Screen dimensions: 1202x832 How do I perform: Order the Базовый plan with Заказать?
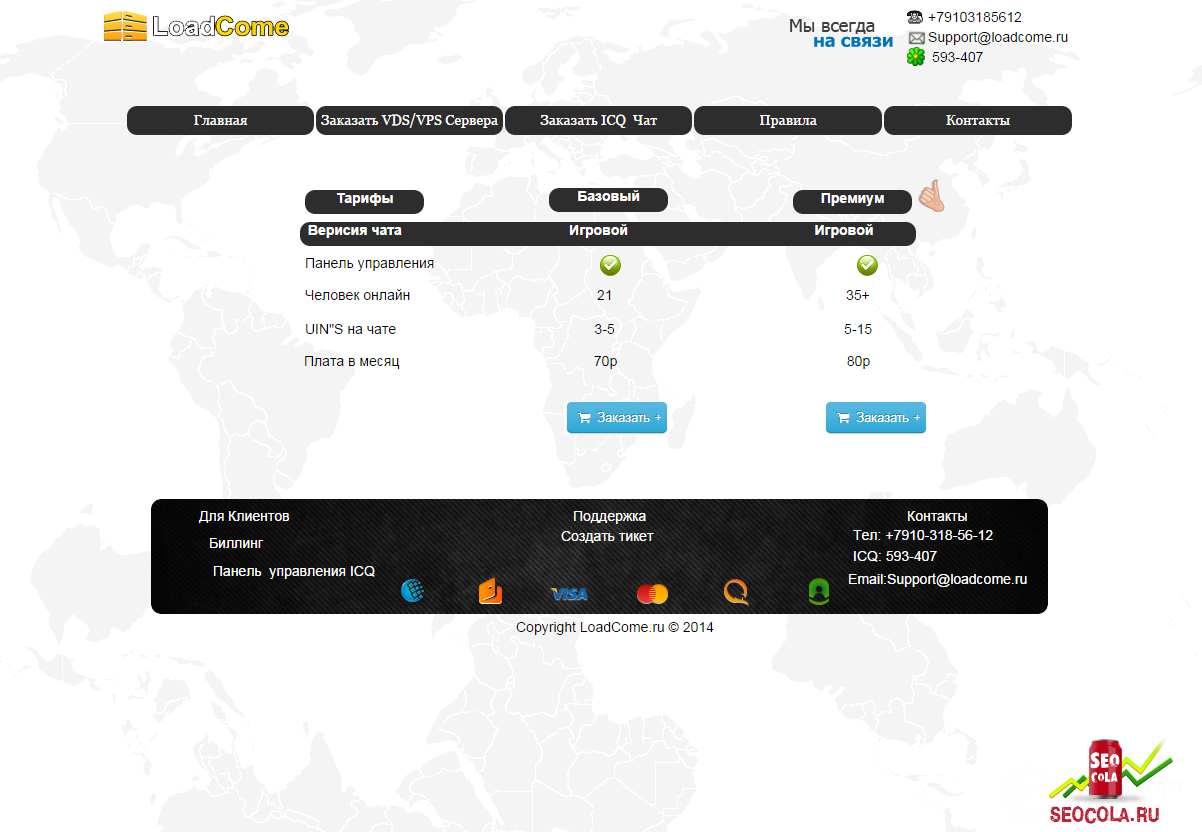tap(617, 418)
